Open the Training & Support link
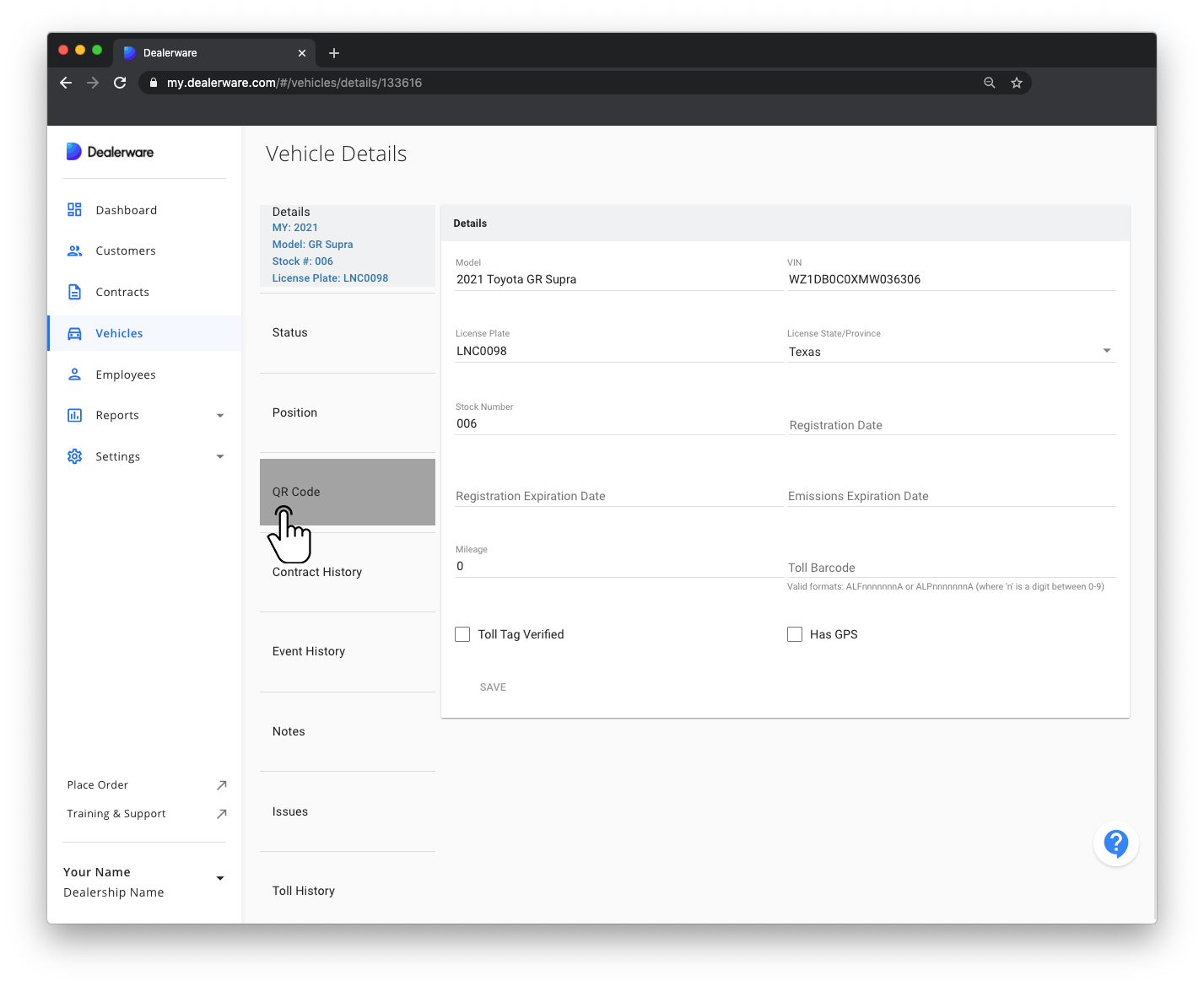1204x986 pixels. [116, 814]
